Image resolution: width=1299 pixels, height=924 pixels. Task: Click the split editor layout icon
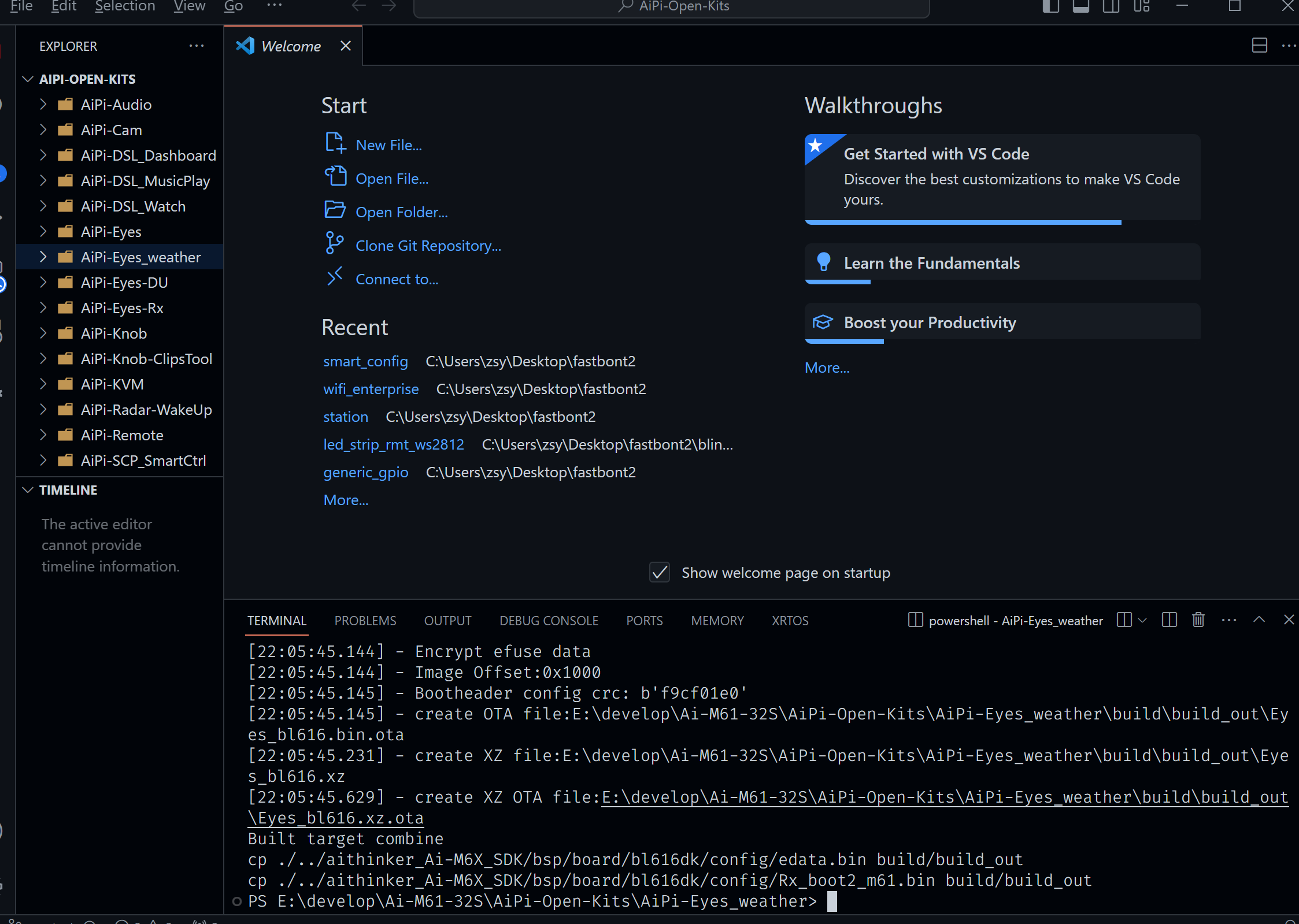tap(1259, 46)
